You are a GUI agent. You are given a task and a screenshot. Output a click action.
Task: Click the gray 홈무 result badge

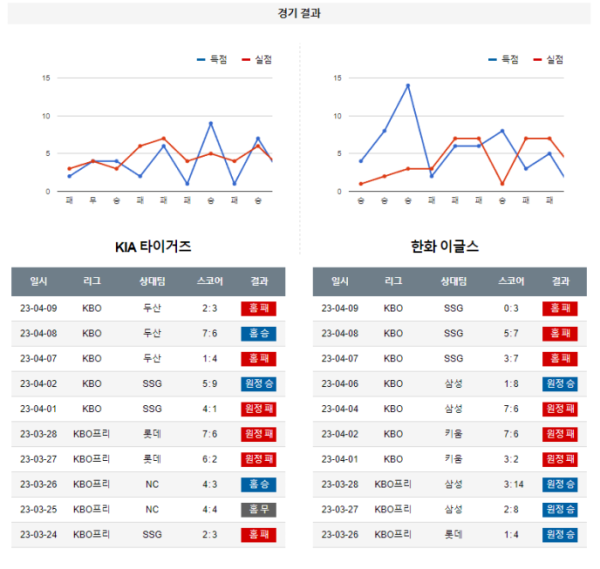(259, 510)
